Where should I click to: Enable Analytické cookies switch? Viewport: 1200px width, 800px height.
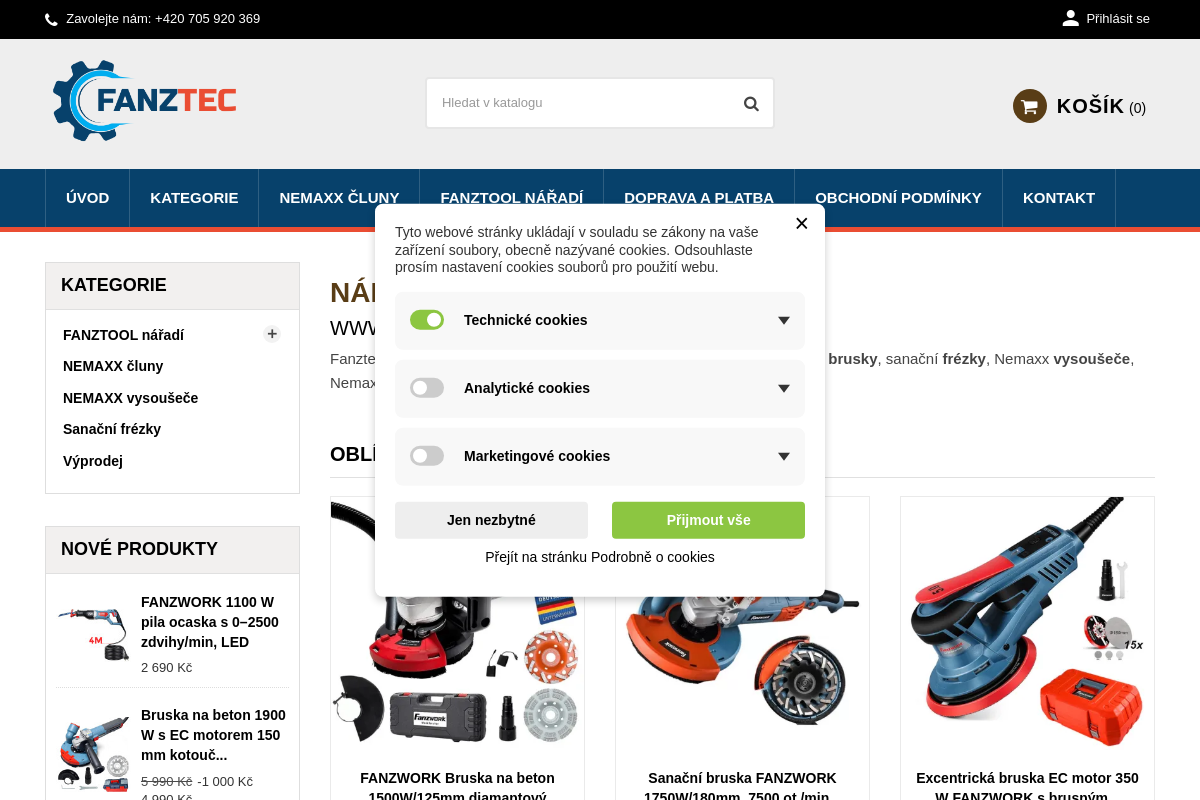coord(427,388)
